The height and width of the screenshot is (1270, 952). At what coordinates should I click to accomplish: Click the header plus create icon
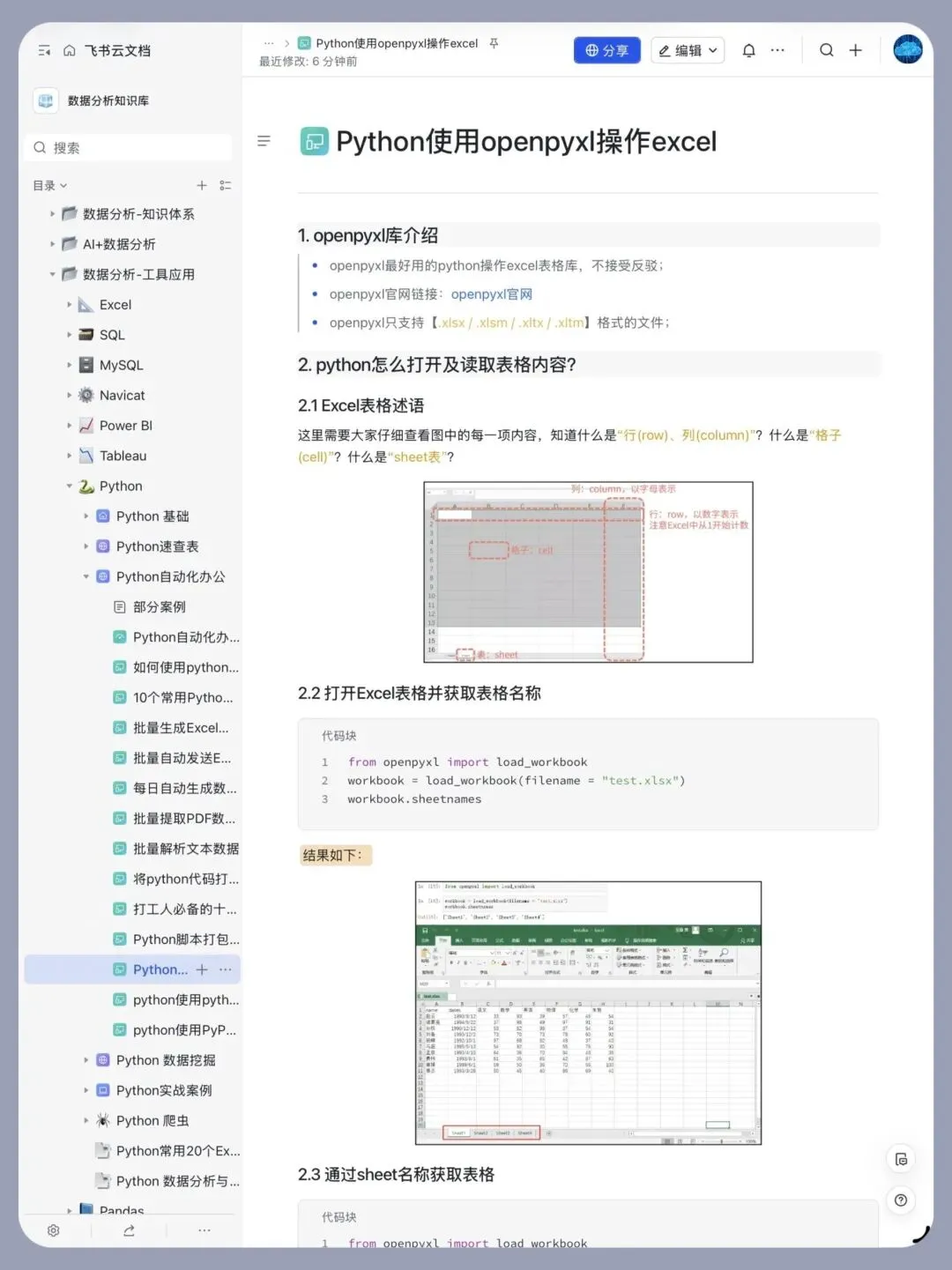click(855, 50)
